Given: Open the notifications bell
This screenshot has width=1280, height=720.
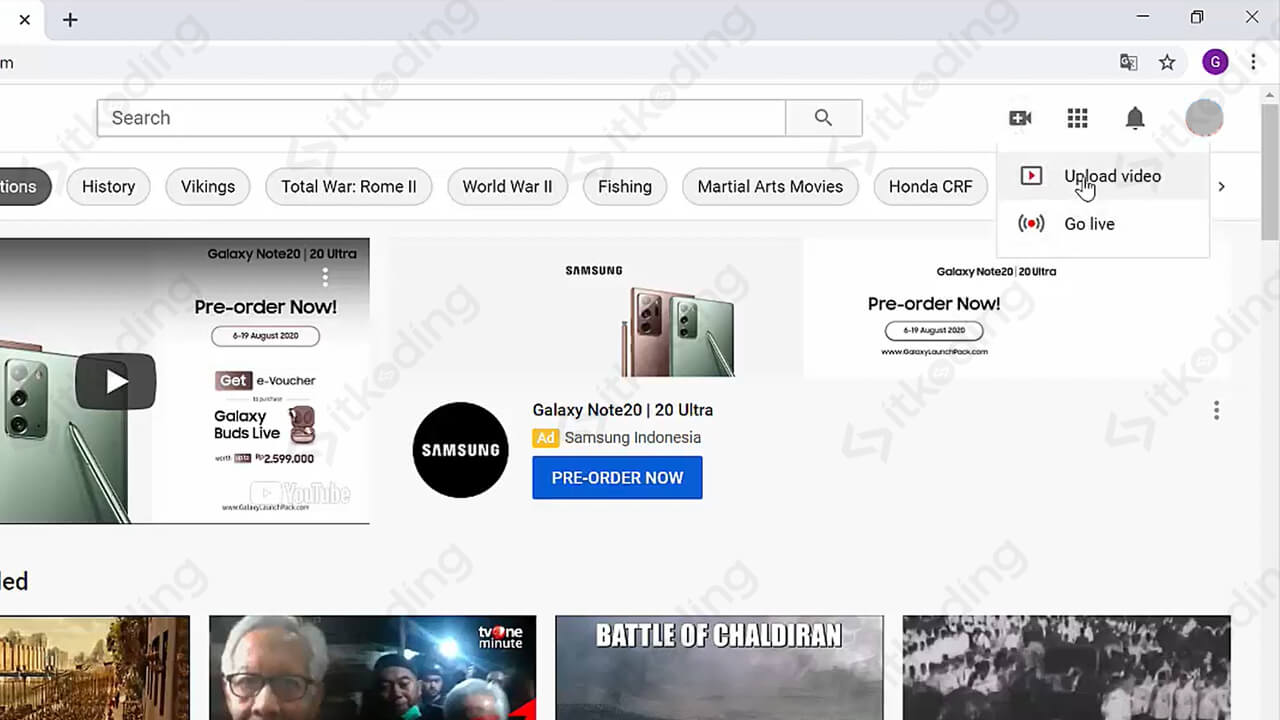Looking at the screenshot, I should click(1135, 118).
